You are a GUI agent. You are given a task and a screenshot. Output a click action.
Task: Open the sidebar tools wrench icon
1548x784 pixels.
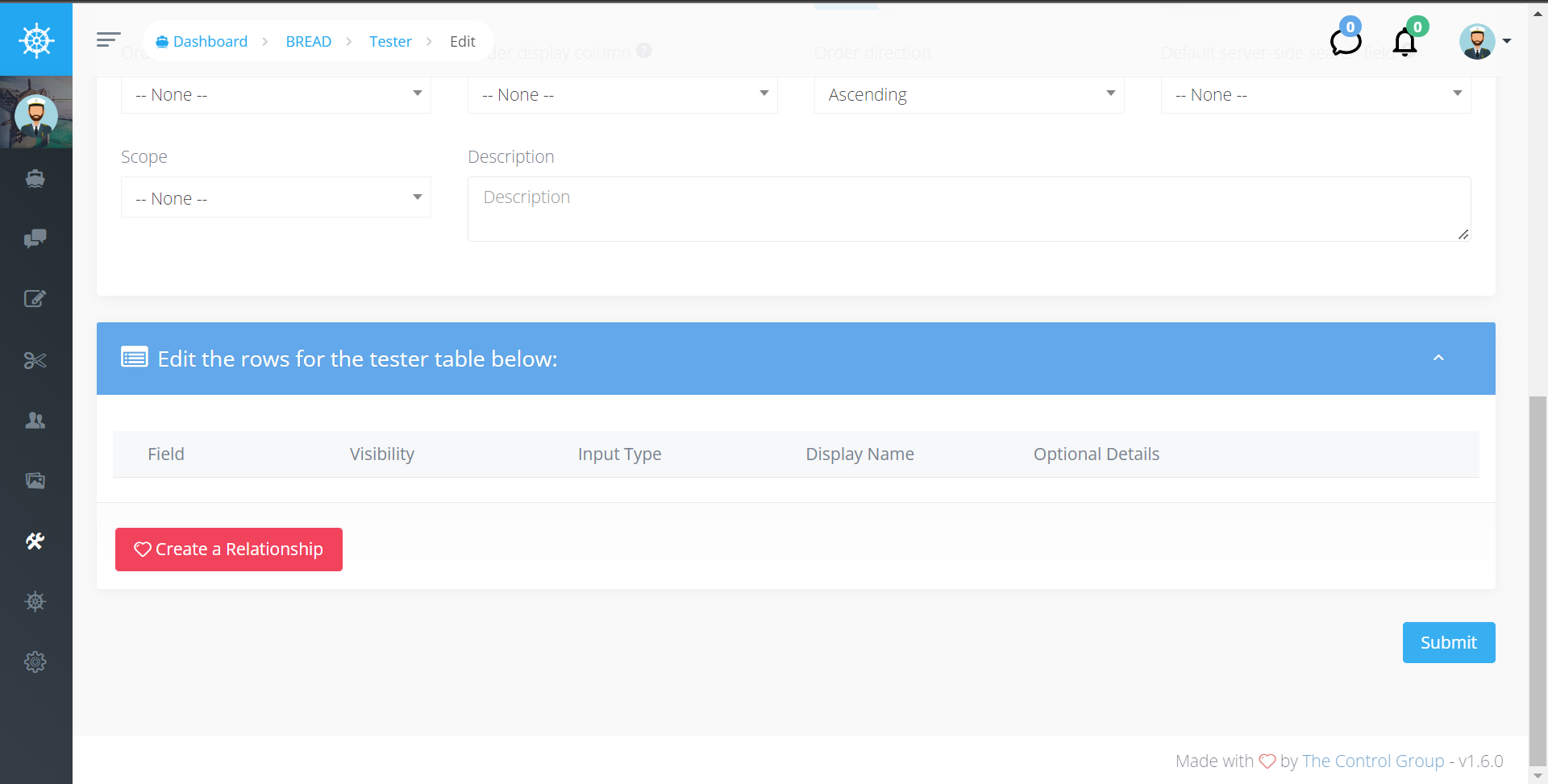tap(35, 541)
